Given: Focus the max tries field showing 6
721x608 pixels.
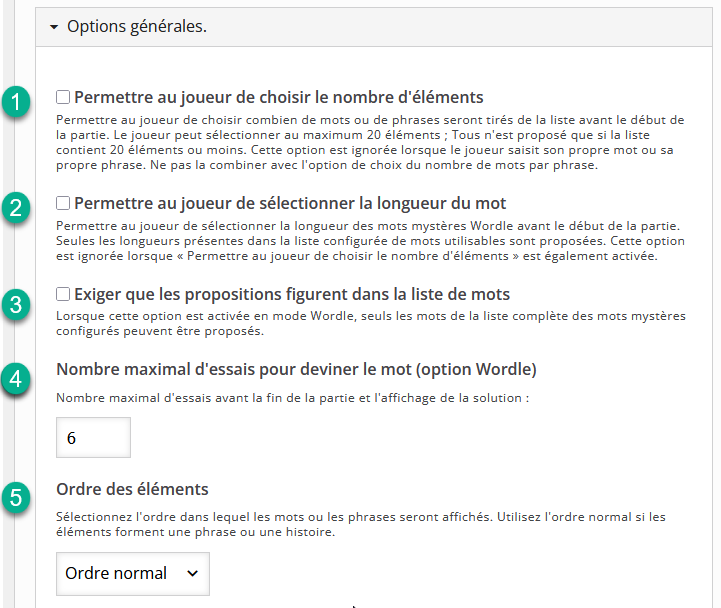Looking at the screenshot, I should 93,437.
